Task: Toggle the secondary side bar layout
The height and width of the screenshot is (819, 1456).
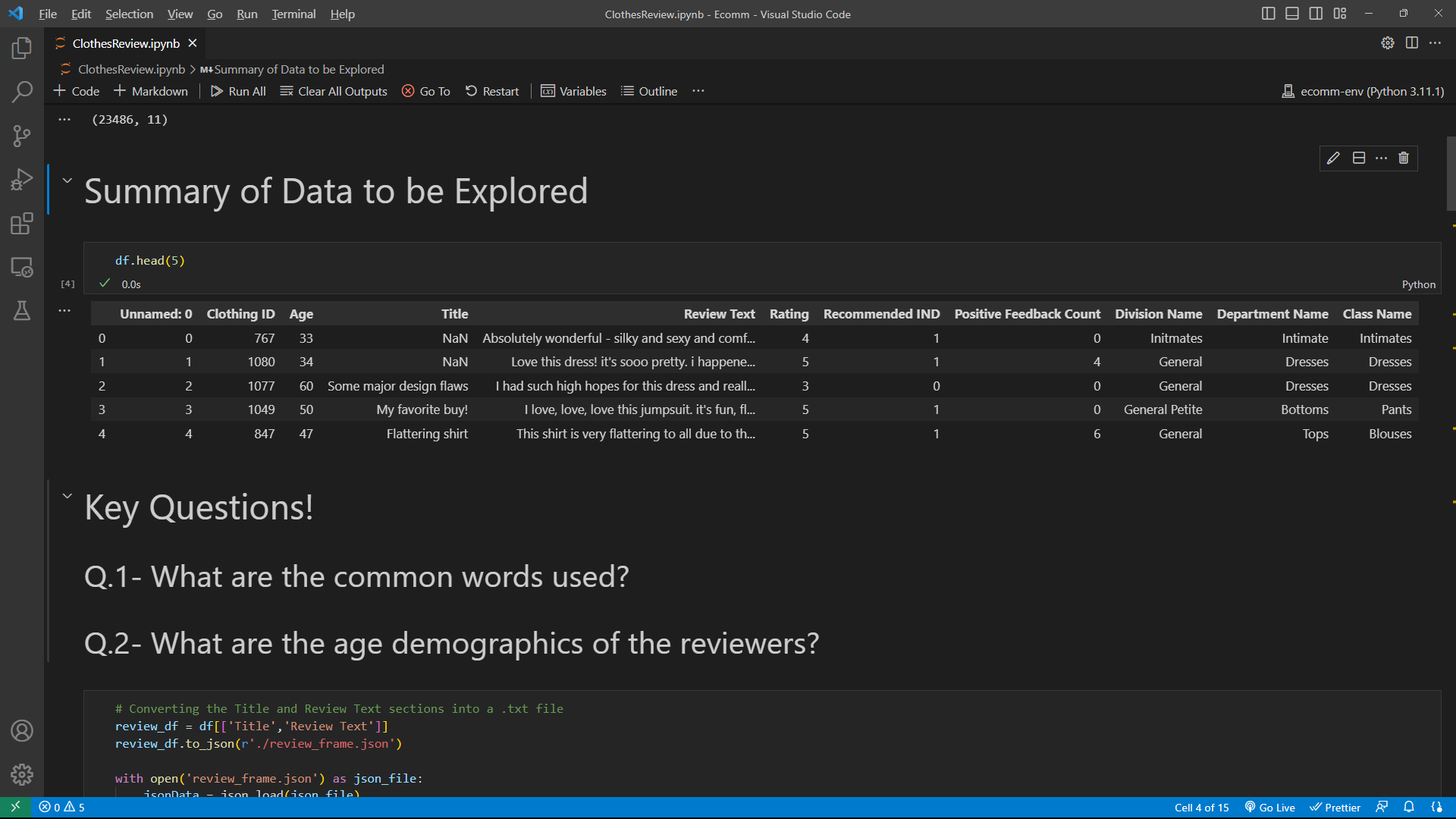Action: point(1316,14)
